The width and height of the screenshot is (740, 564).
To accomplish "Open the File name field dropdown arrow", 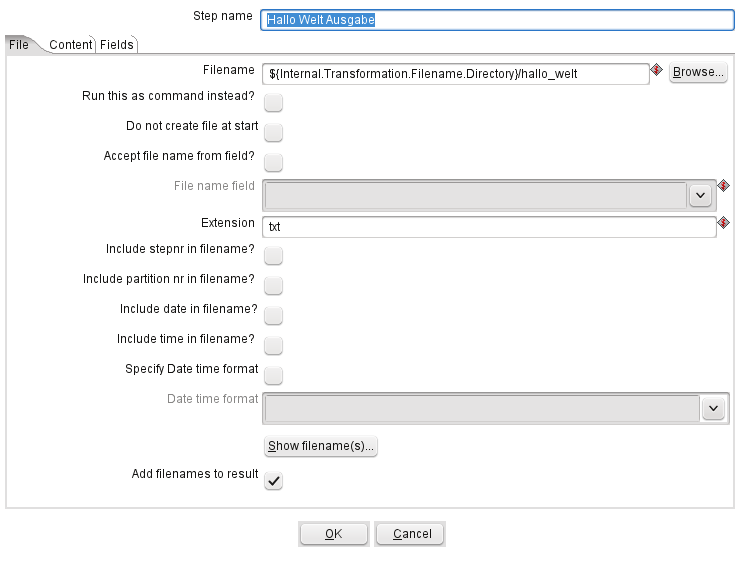I will click(x=700, y=195).
